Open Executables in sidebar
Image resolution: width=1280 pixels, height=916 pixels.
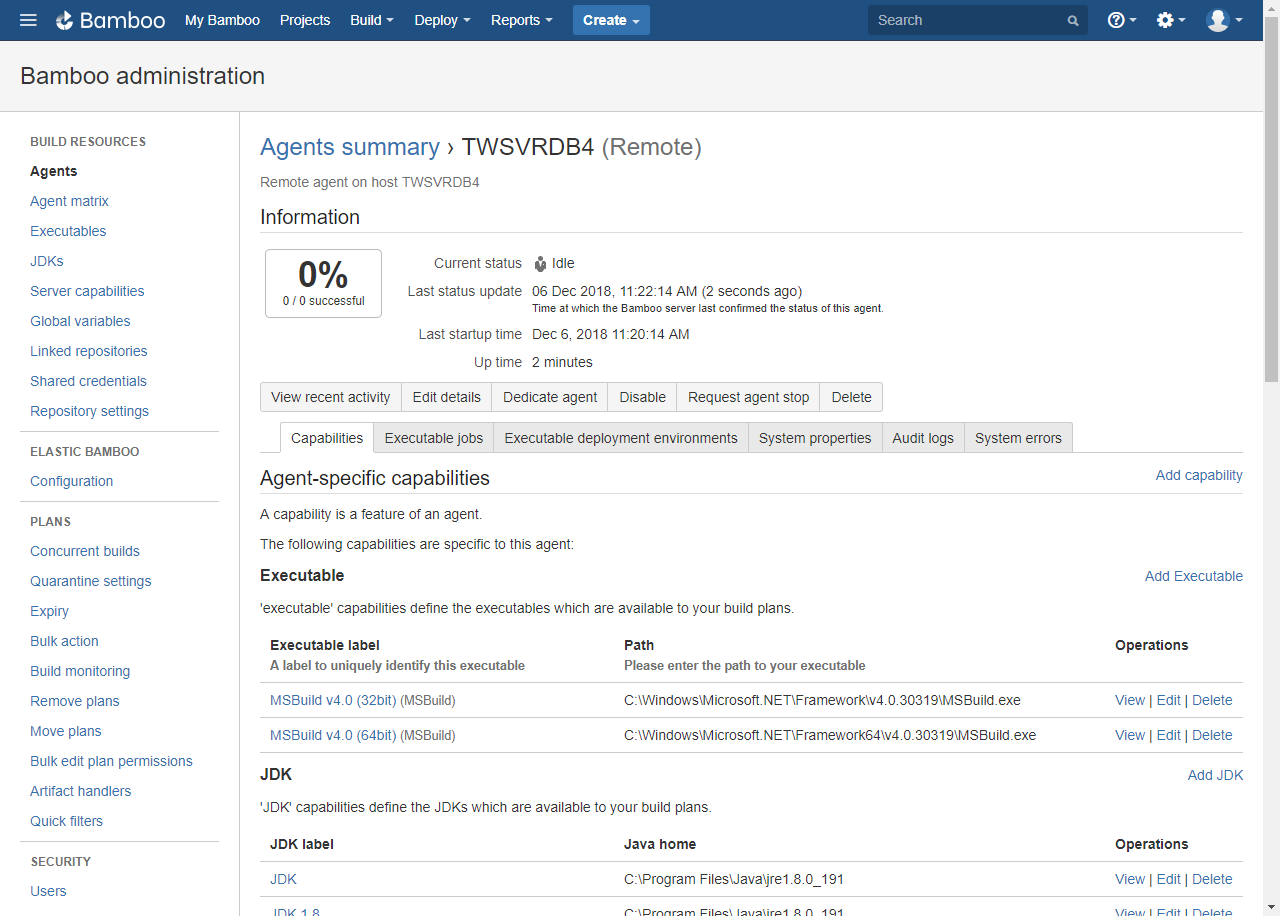(x=68, y=231)
